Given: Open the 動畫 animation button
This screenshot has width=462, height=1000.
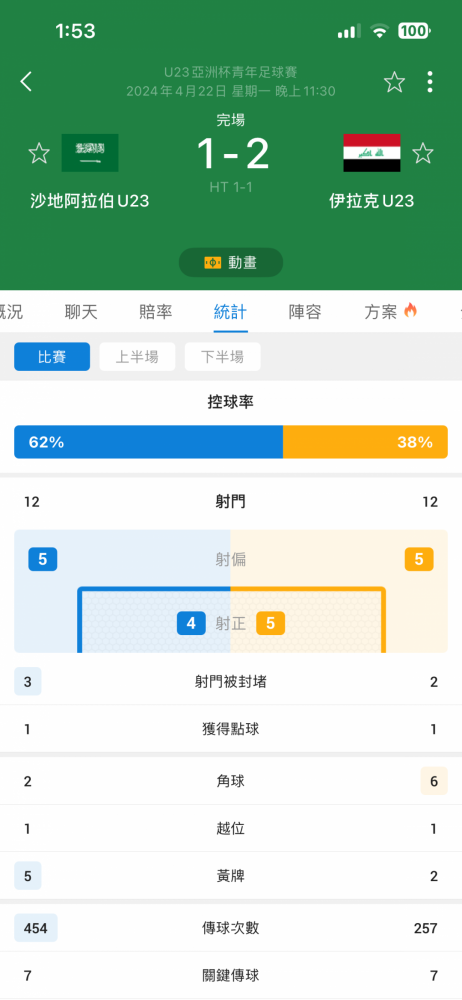Looking at the screenshot, I should (231, 262).
